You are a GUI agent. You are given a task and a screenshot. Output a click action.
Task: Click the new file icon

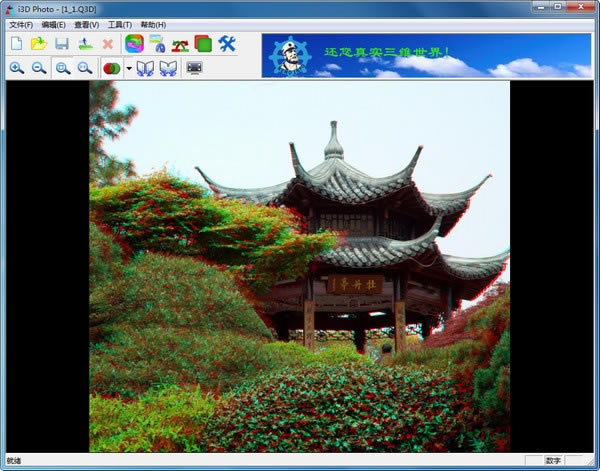(16, 44)
